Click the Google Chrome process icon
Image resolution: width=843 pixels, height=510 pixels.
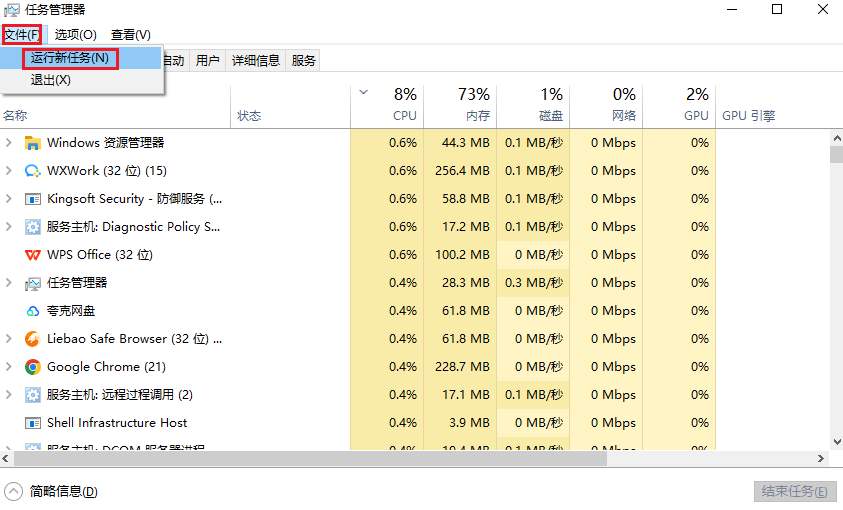tap(32, 367)
